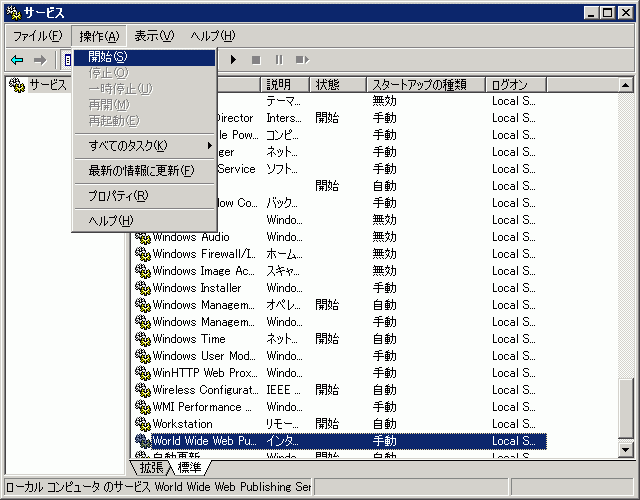Select the Windows Installer service name

click(197, 288)
